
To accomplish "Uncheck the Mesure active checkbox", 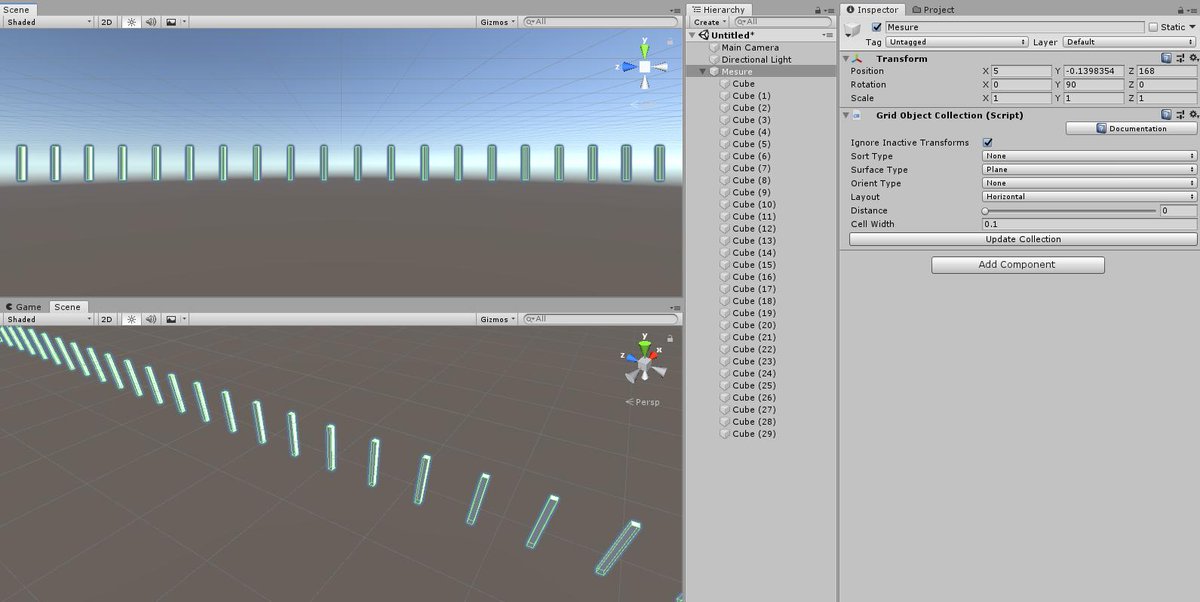I will pos(877,27).
